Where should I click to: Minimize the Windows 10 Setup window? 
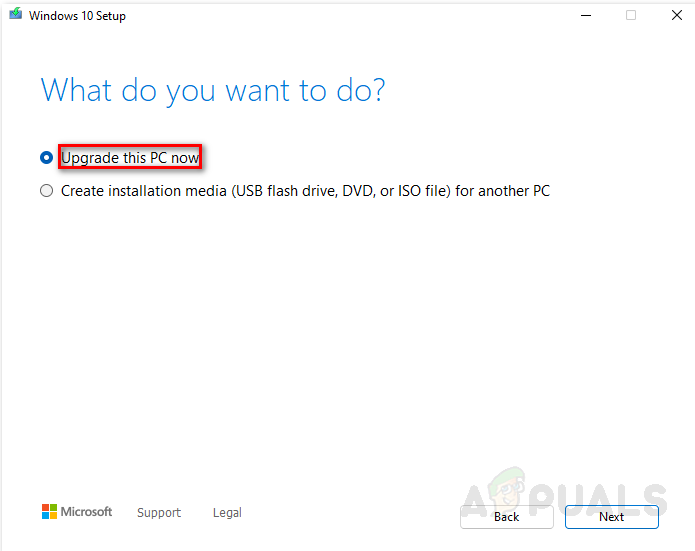pyautogui.click(x=586, y=16)
